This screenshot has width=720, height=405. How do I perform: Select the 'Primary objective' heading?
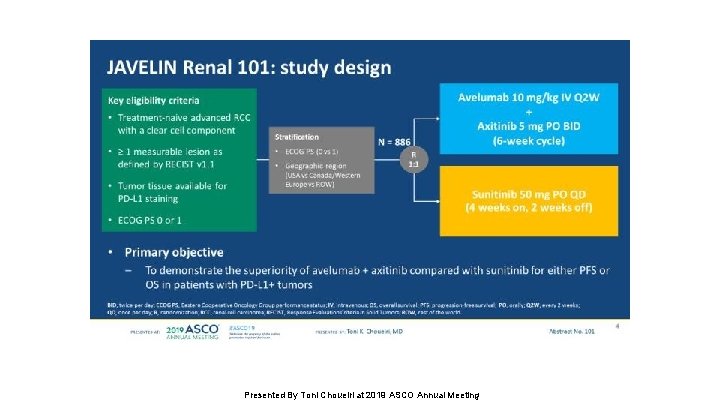174,253
